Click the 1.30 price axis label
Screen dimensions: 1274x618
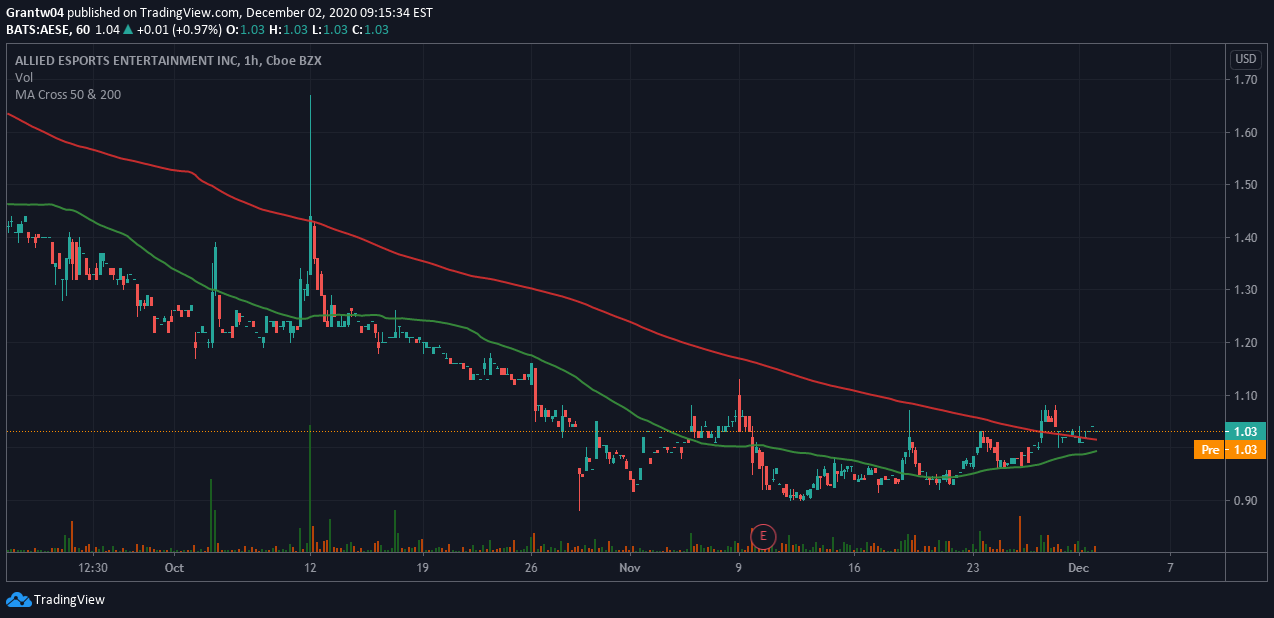coord(1245,290)
